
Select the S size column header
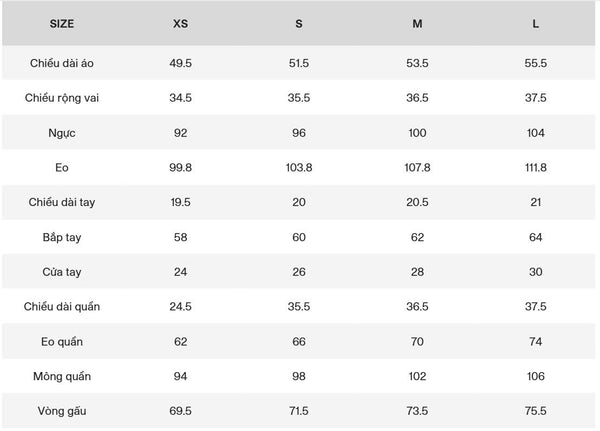[299, 24]
